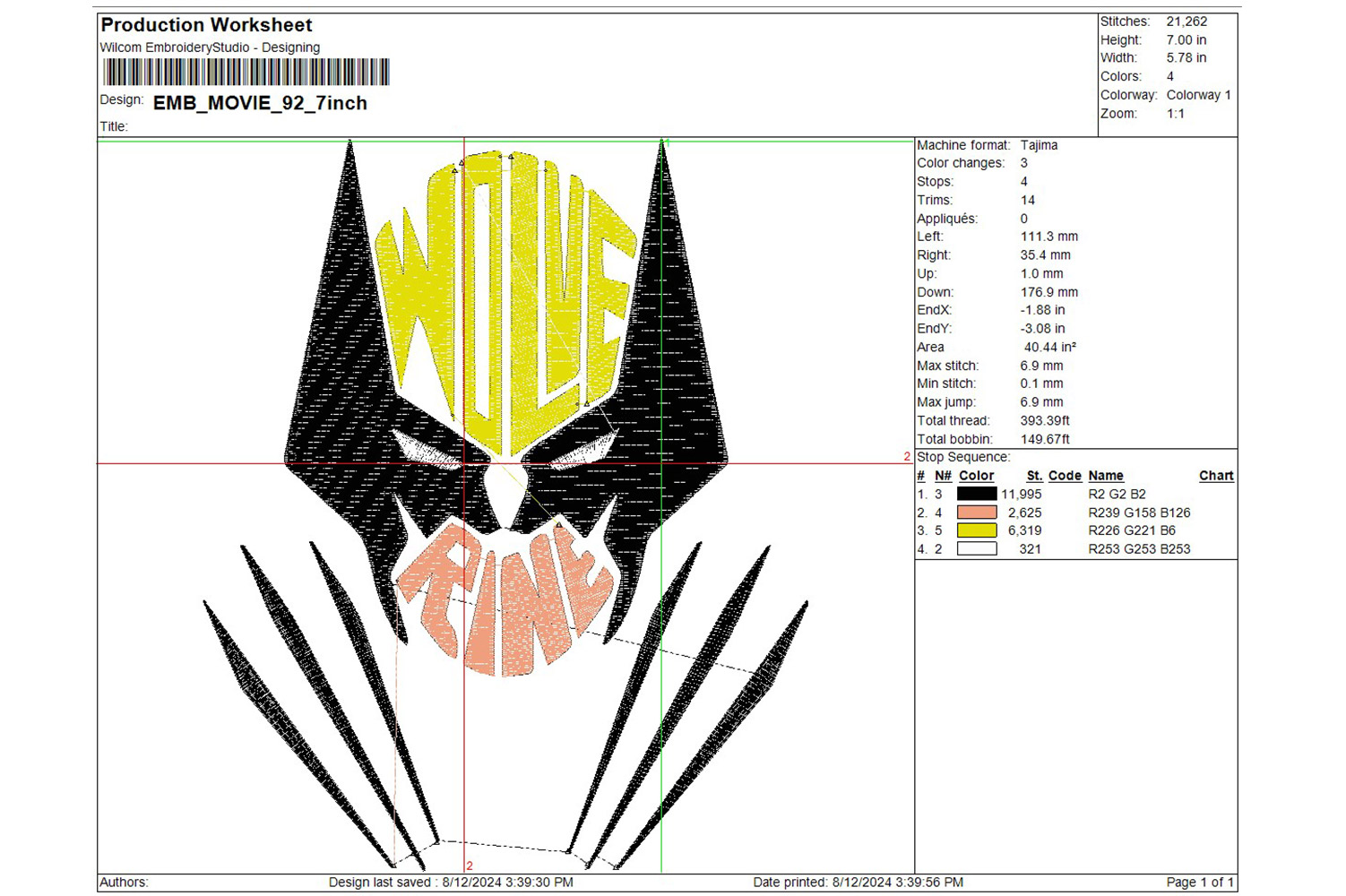Click stitch count '11,995' in row 1

pos(1022,494)
